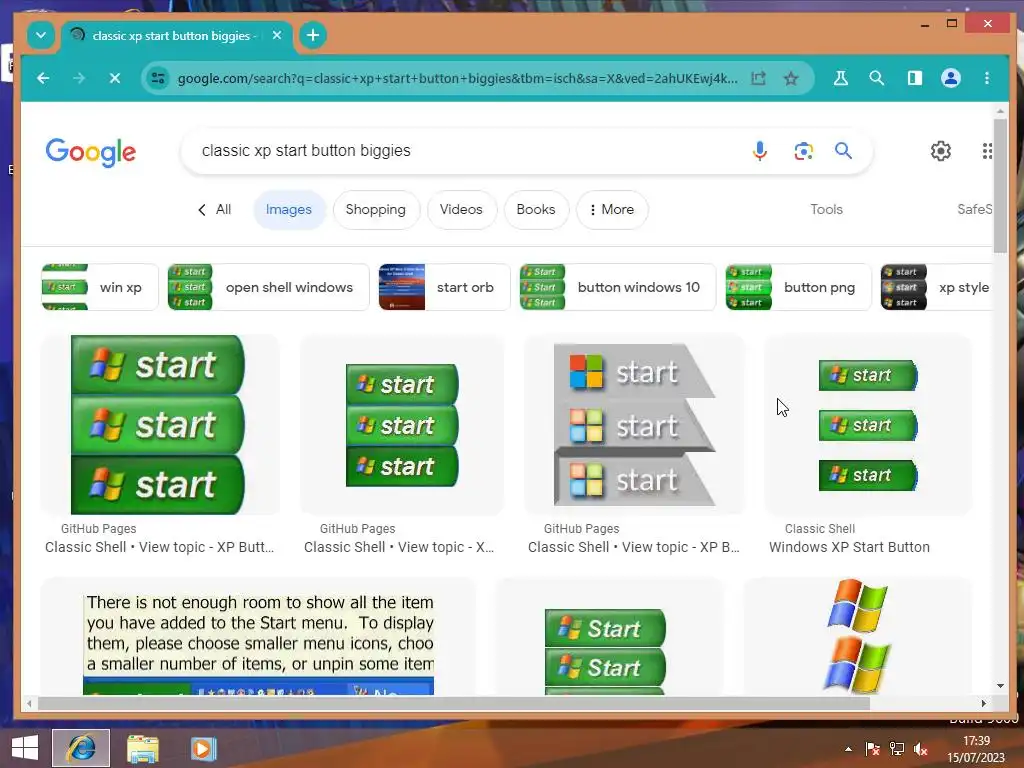Open File Explorer from the taskbar

coord(143,748)
